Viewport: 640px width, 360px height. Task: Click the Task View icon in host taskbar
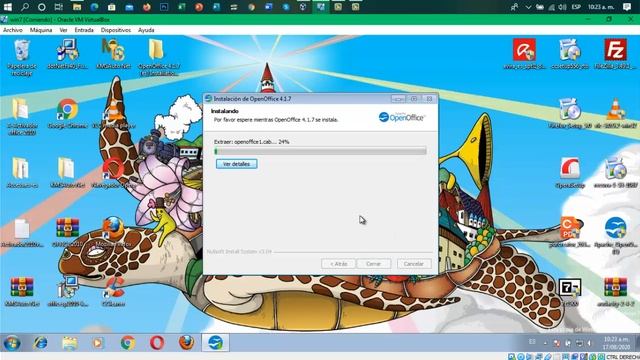59,7
